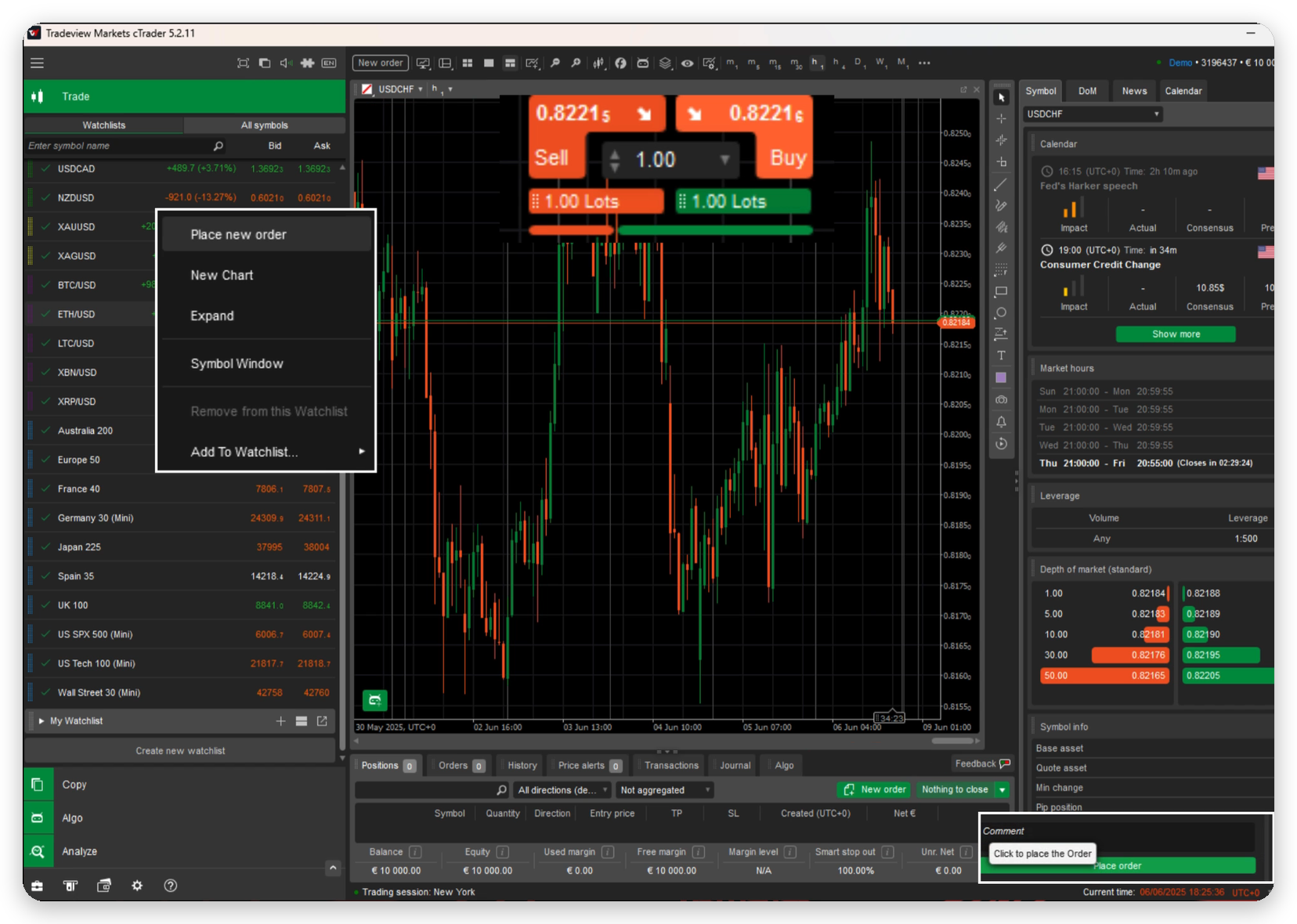Image resolution: width=1297 pixels, height=924 pixels.
Task: Switch chart timeframe to h4
Action: click(x=838, y=63)
